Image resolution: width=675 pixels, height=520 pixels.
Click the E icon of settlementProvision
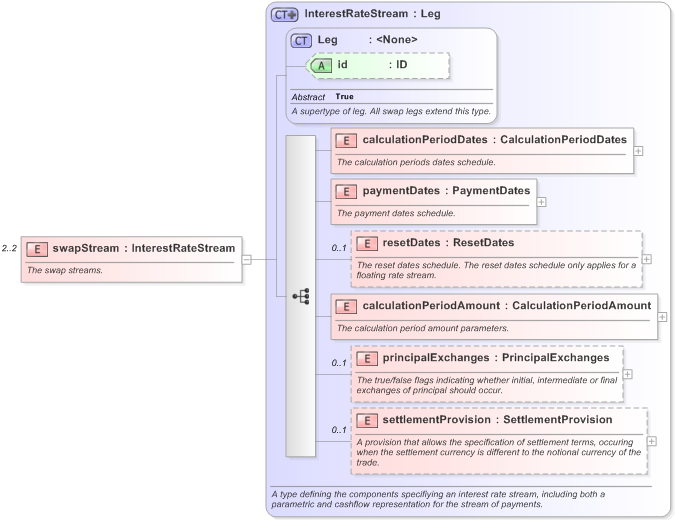point(367,421)
